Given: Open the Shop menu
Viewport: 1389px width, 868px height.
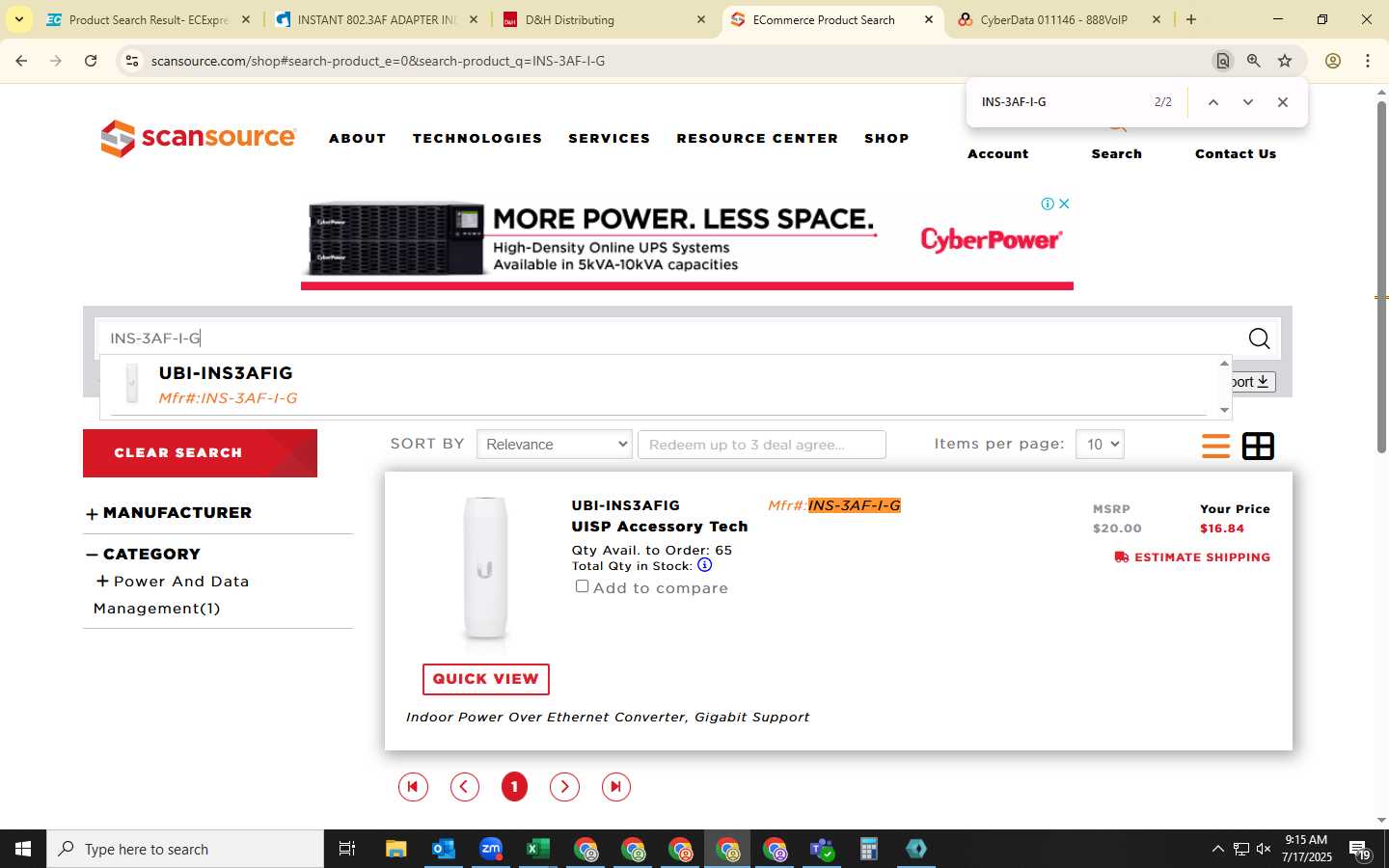Looking at the screenshot, I should 886,139.
